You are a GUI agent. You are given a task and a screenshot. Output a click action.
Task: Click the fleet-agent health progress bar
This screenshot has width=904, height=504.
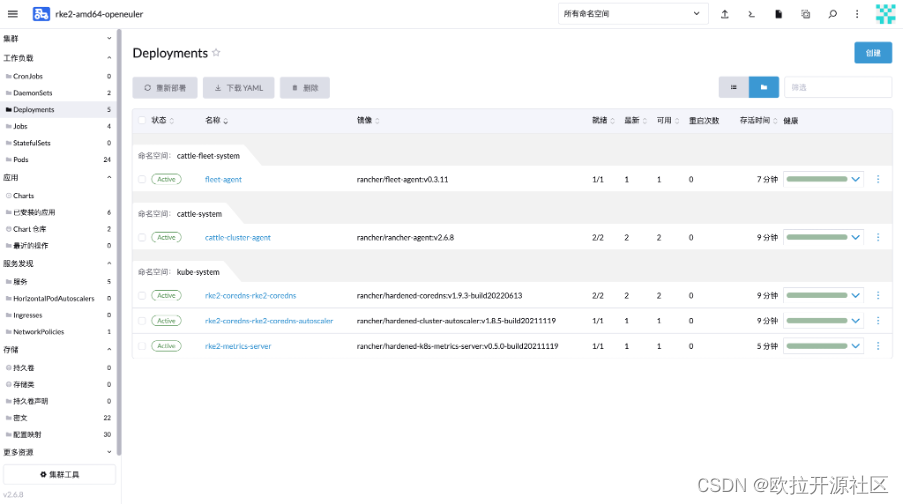(x=817, y=179)
